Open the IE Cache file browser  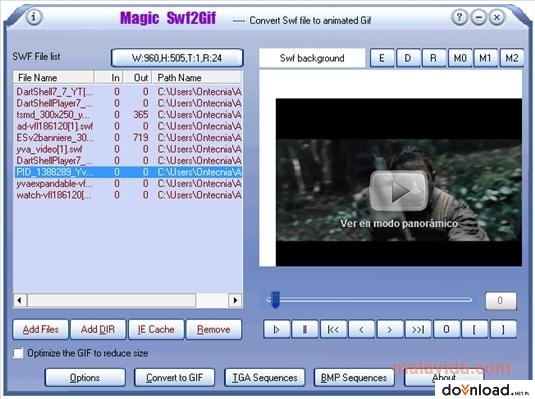(x=156, y=329)
